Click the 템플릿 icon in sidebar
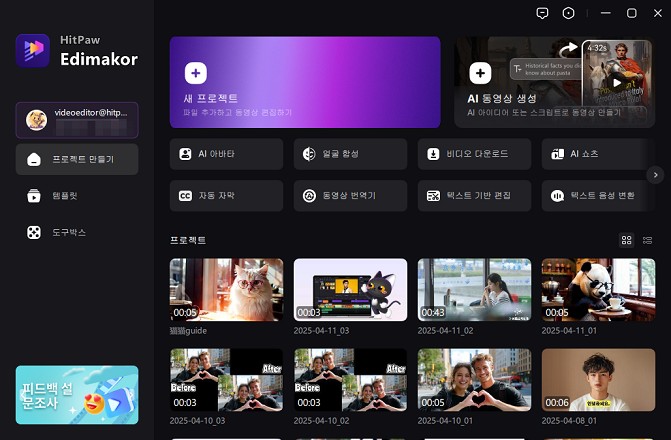 pyautogui.click(x=34, y=196)
